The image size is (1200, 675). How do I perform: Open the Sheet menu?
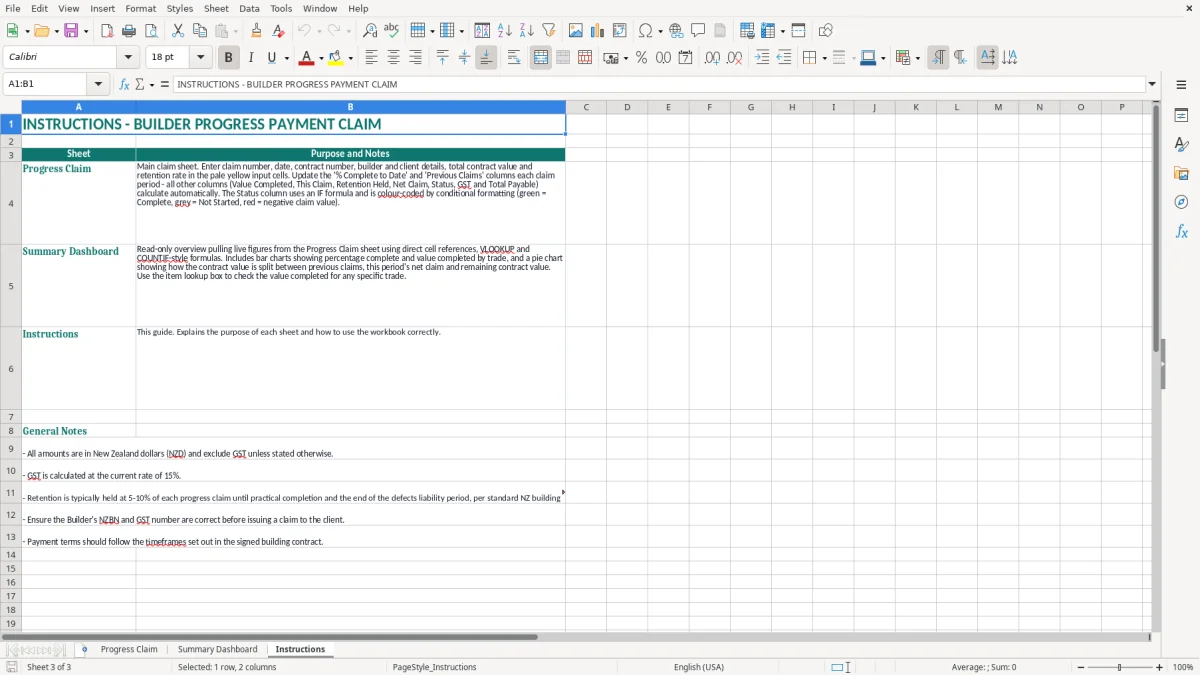[216, 8]
